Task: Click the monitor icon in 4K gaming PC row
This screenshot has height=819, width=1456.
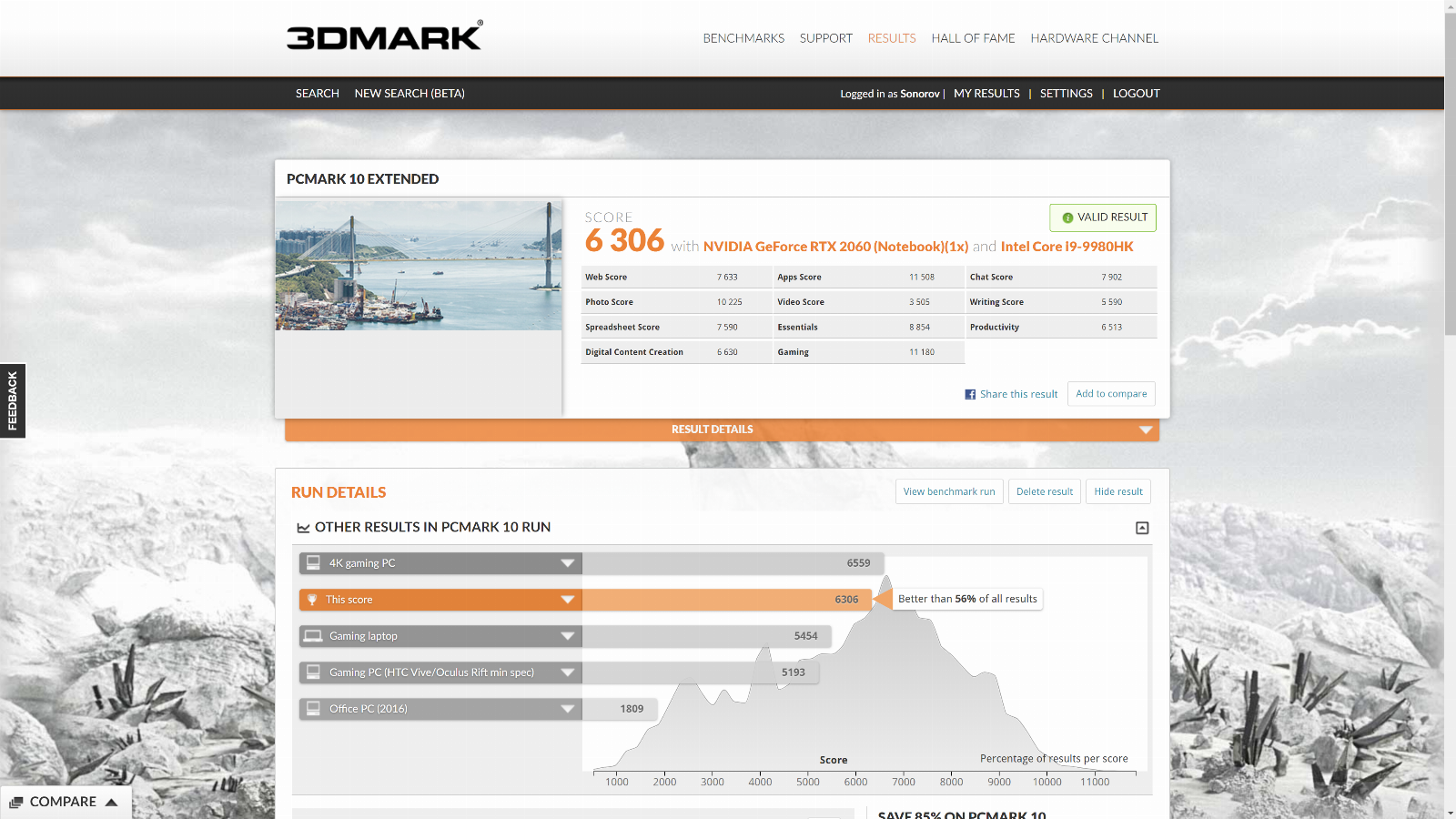Action: 313,562
